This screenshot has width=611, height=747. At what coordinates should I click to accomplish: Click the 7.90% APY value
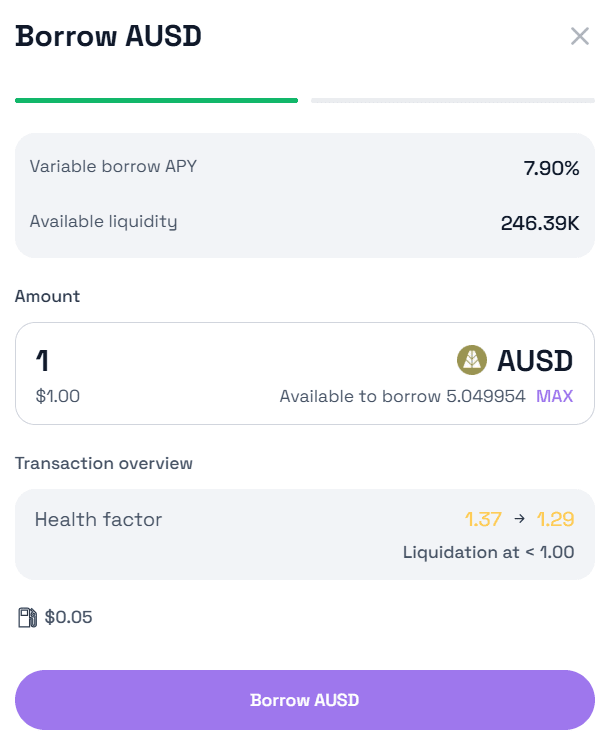[551, 168]
